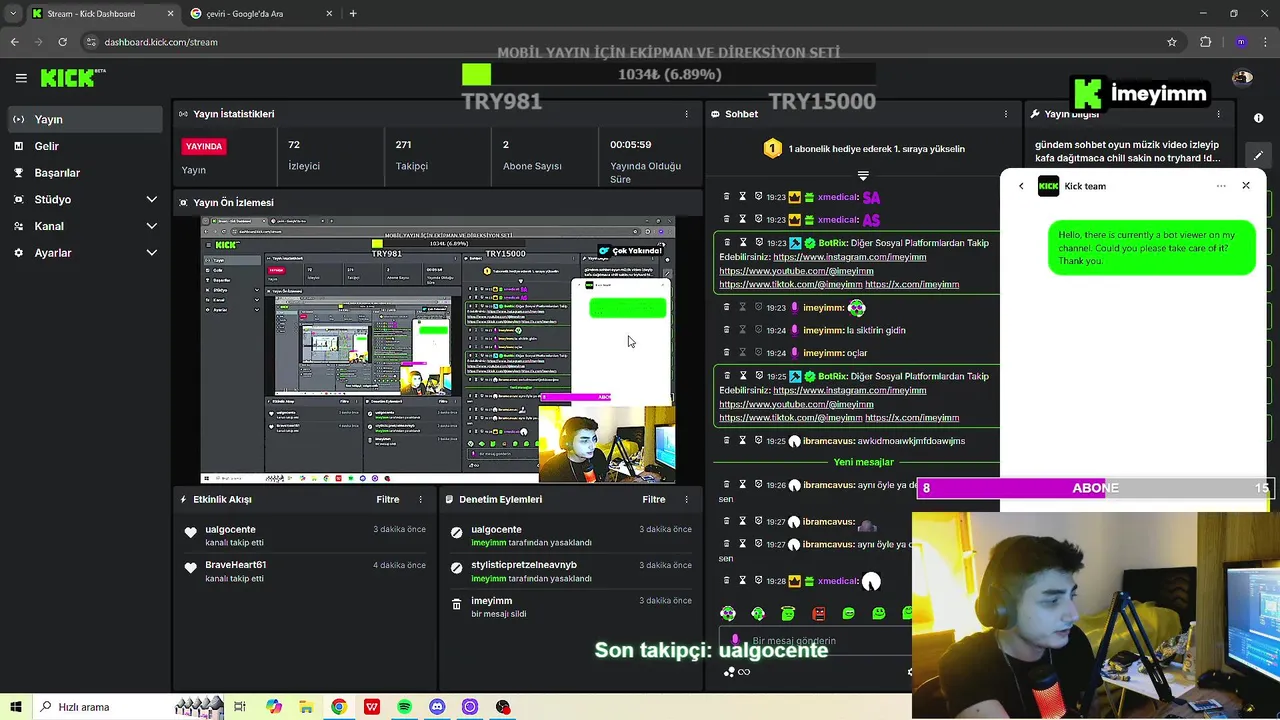Open WPS Office from the taskbar
This screenshot has height=720, width=1280.
pos(372,707)
